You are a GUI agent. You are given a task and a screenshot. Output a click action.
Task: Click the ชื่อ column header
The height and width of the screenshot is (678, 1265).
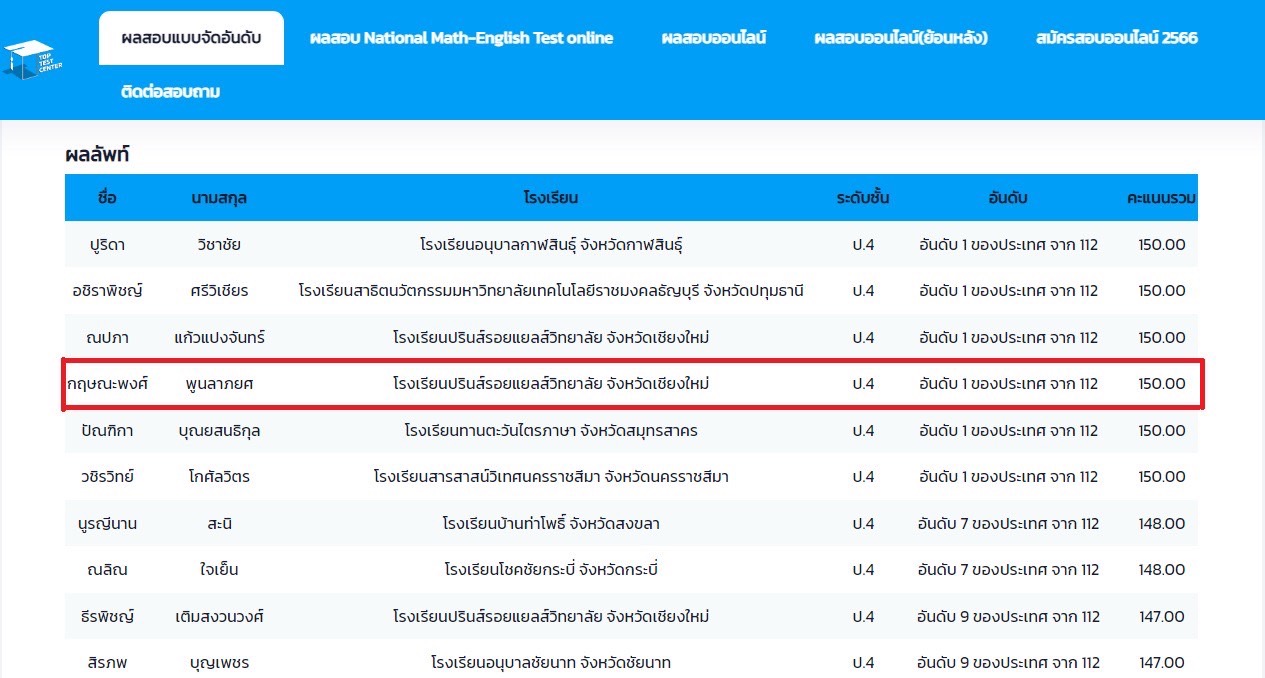(x=107, y=198)
